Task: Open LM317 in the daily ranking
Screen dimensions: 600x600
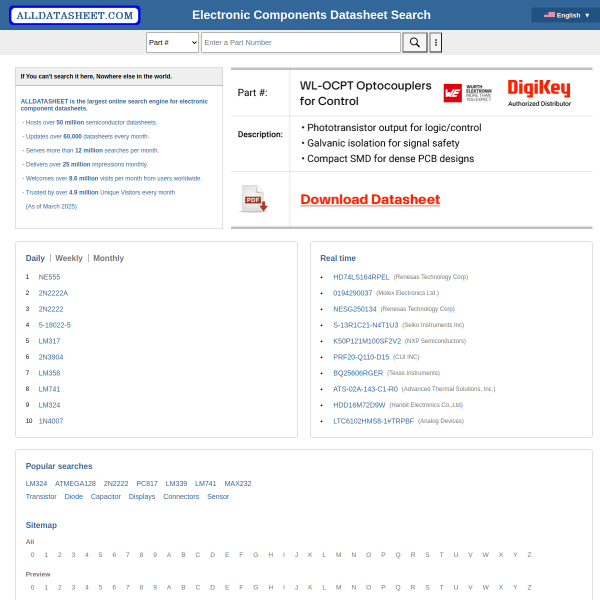Action: point(49,341)
